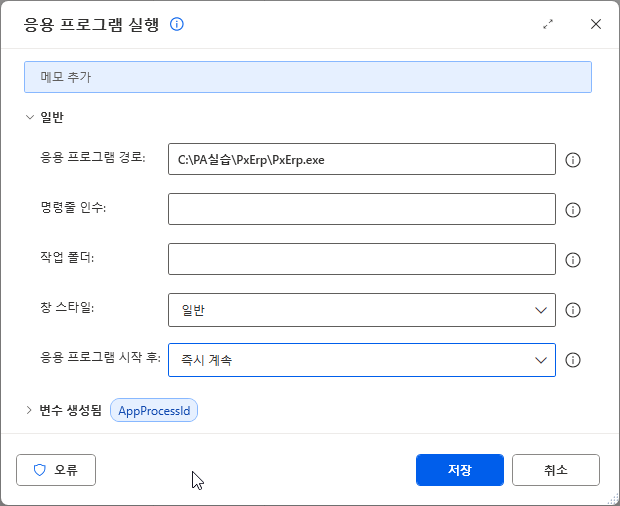Show info for 창 스타일
Image resolution: width=620 pixels, height=506 pixels.
coord(573,310)
